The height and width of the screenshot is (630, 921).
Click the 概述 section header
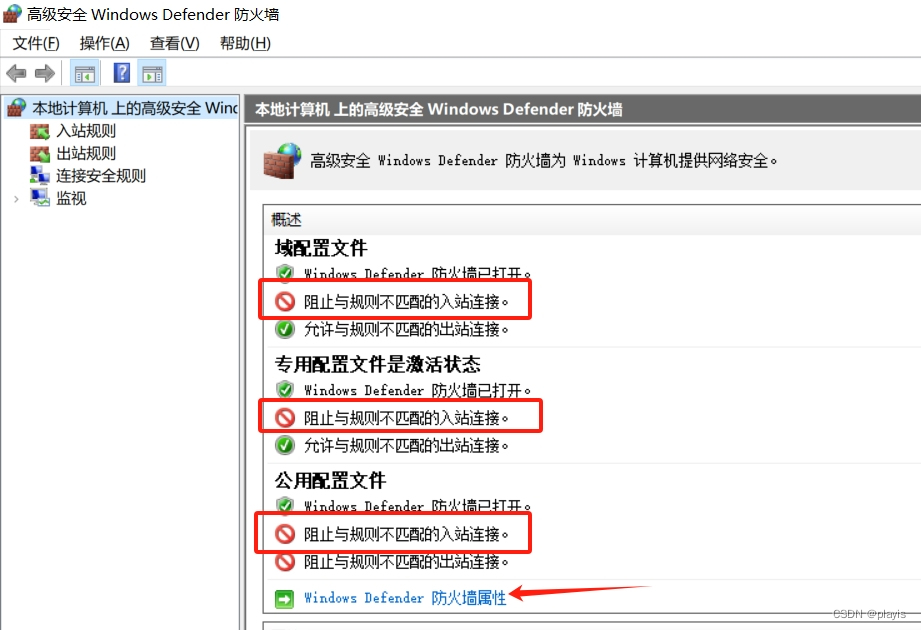[286, 220]
